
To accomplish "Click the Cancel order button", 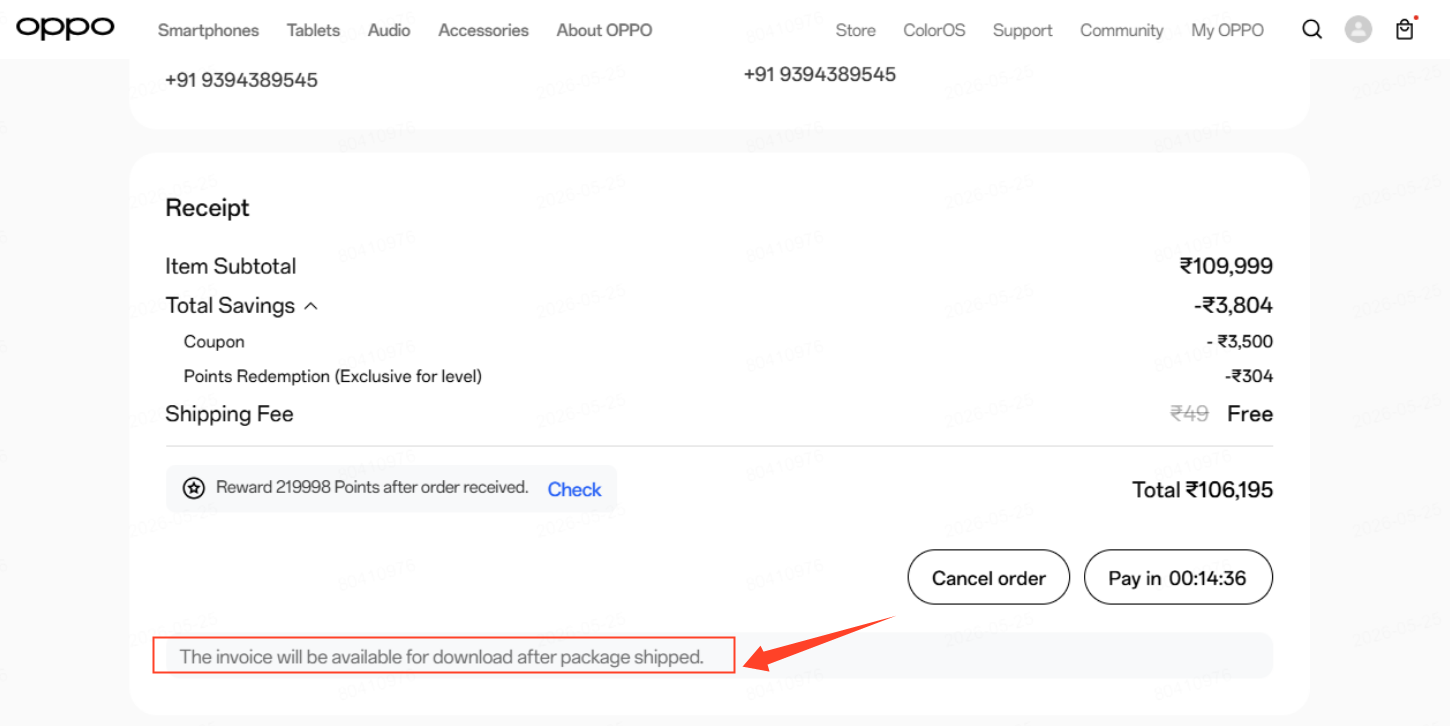I will [989, 577].
